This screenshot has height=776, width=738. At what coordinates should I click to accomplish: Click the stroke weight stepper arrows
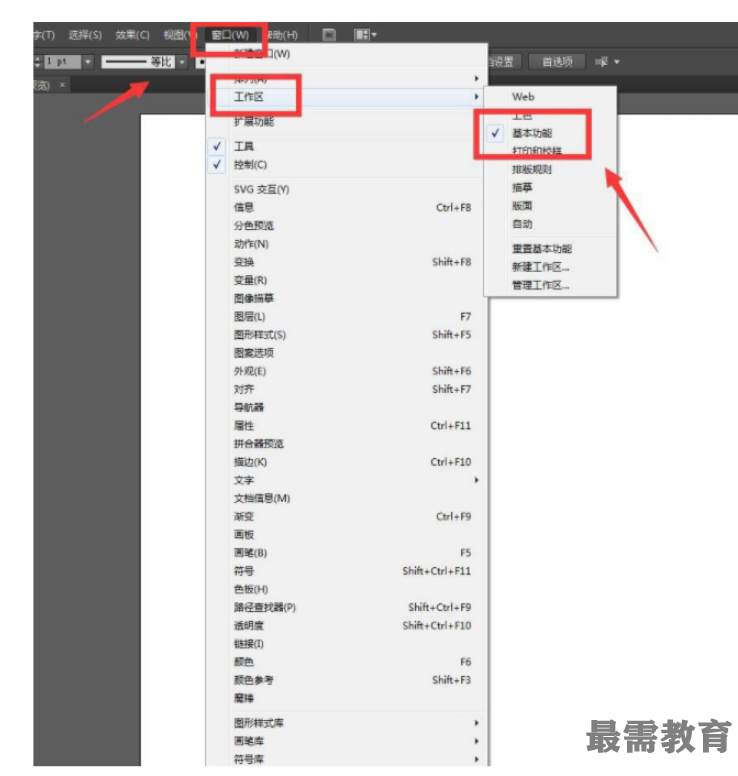38,62
